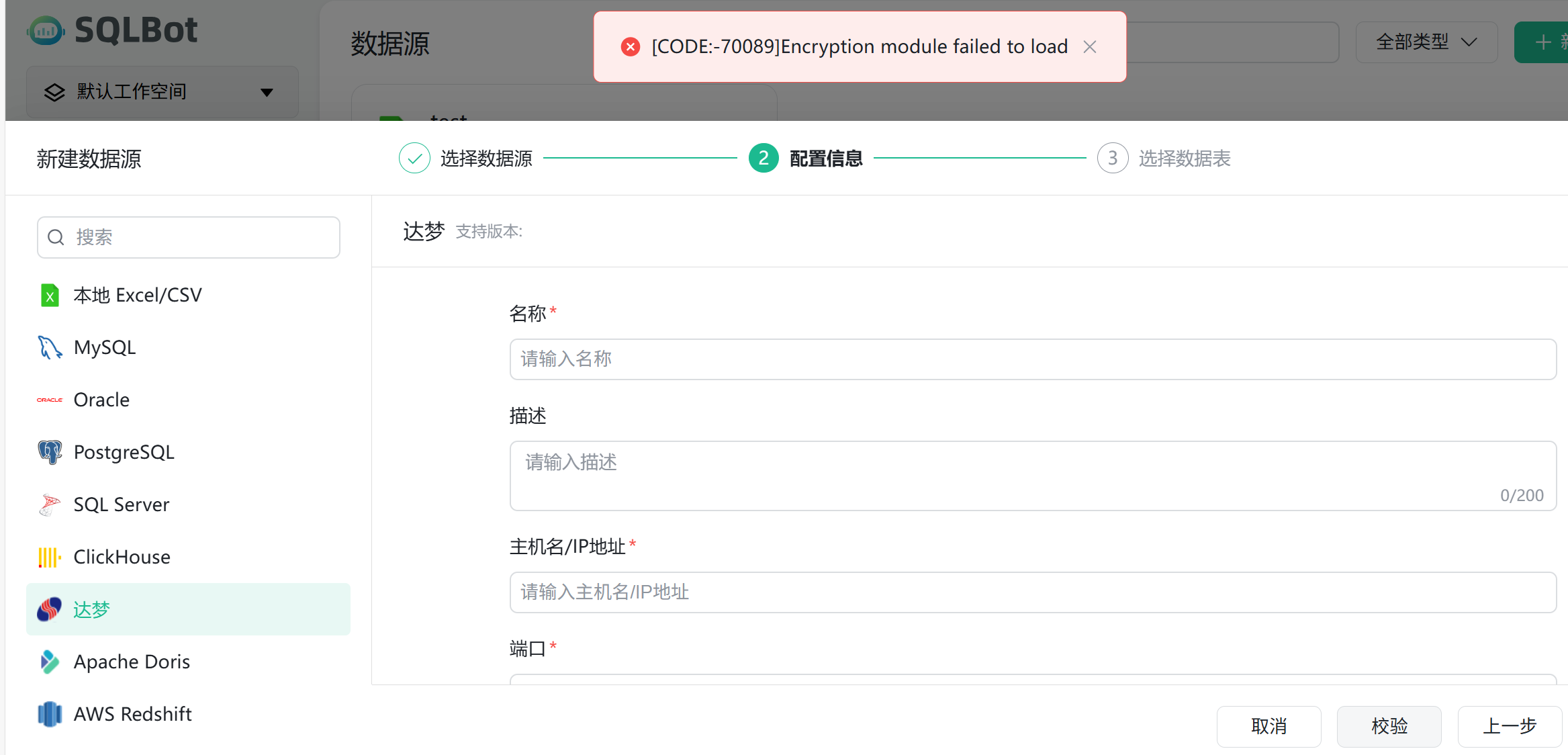The height and width of the screenshot is (755, 1568).
Task: Click the ClickHouse yellow bars icon
Action: 50,557
